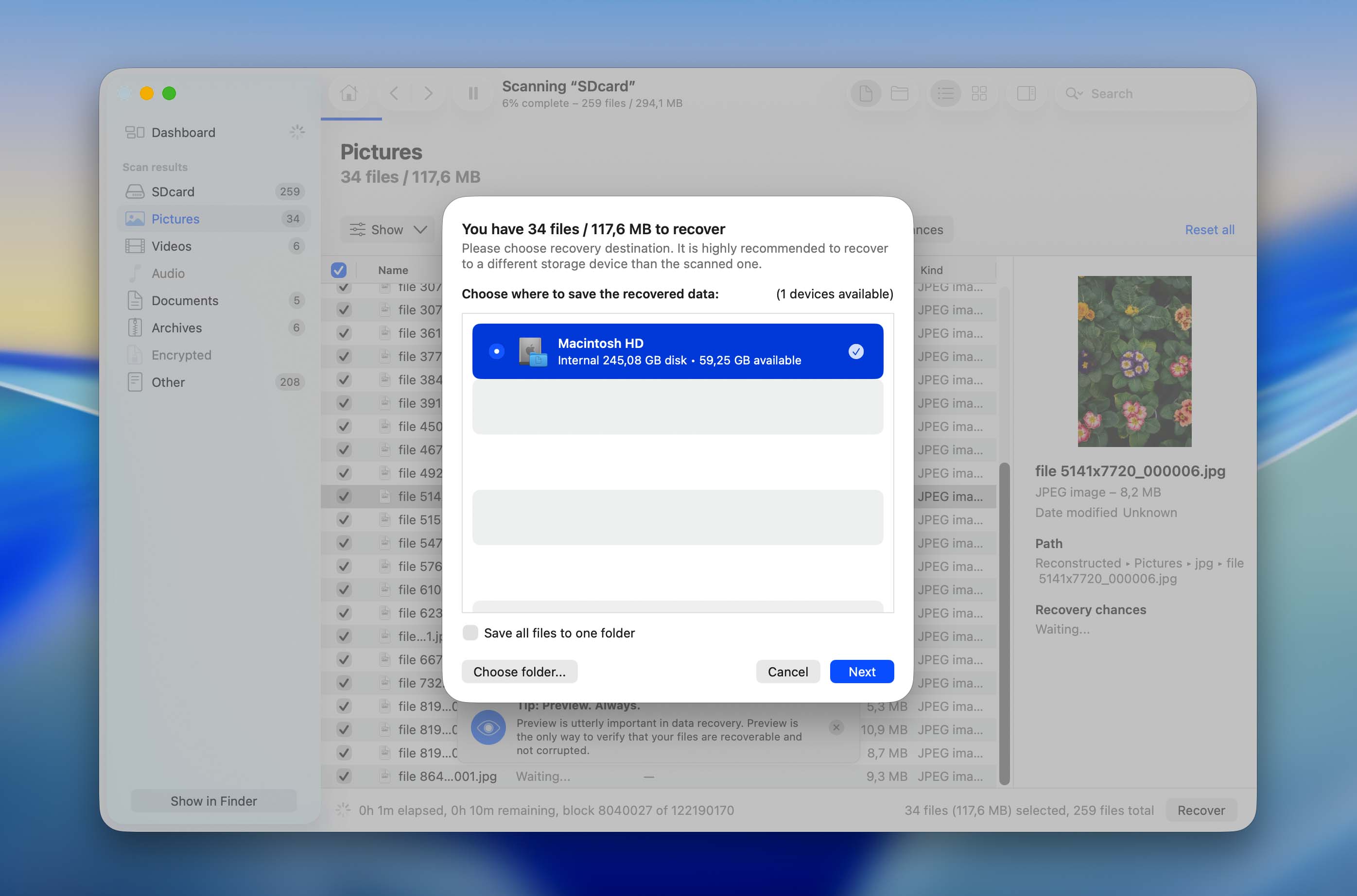Uncheck the file 361 row checkbox
This screenshot has height=896, width=1357.
pos(344,333)
